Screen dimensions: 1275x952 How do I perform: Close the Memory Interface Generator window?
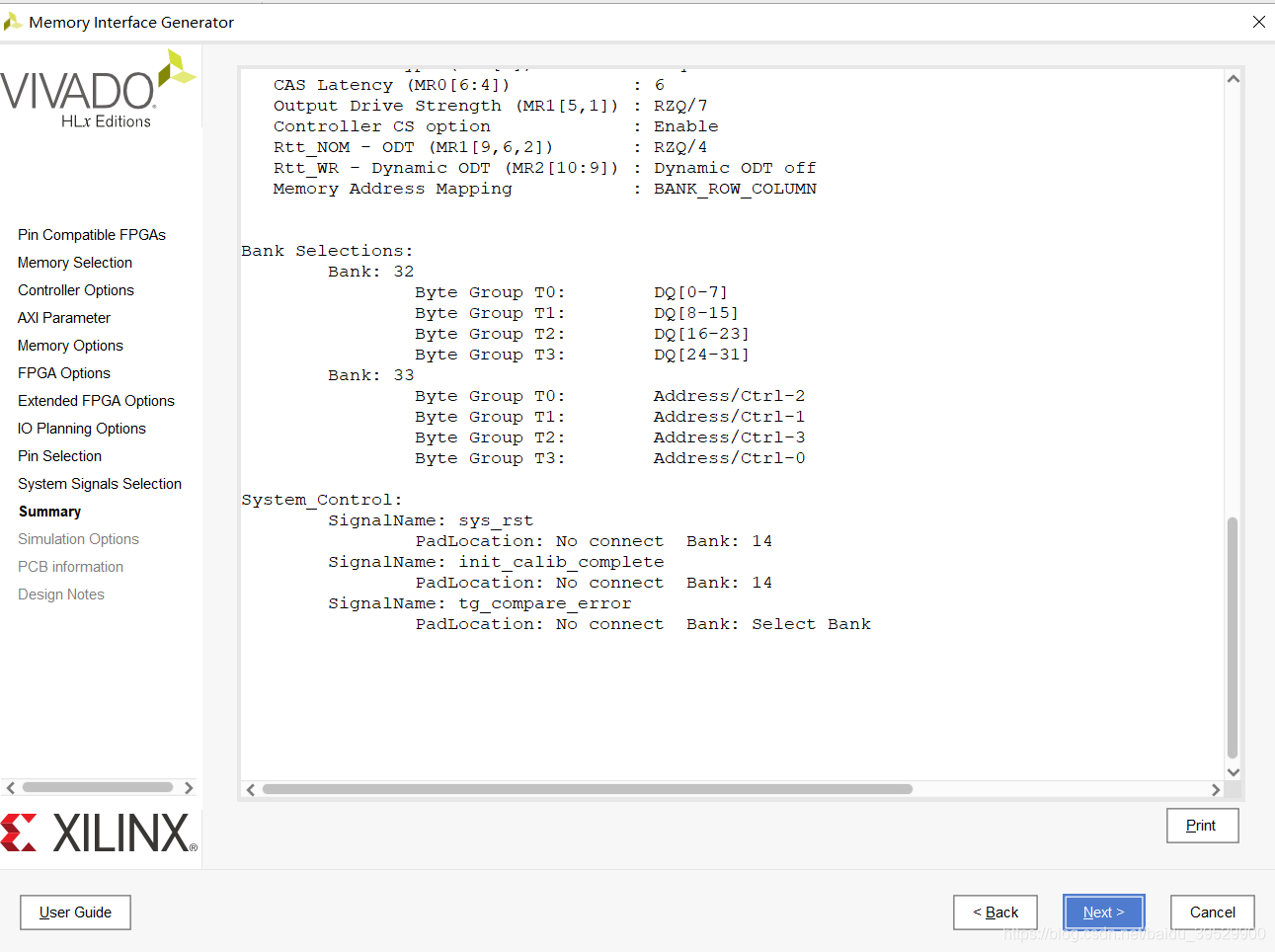pyautogui.click(x=1258, y=22)
